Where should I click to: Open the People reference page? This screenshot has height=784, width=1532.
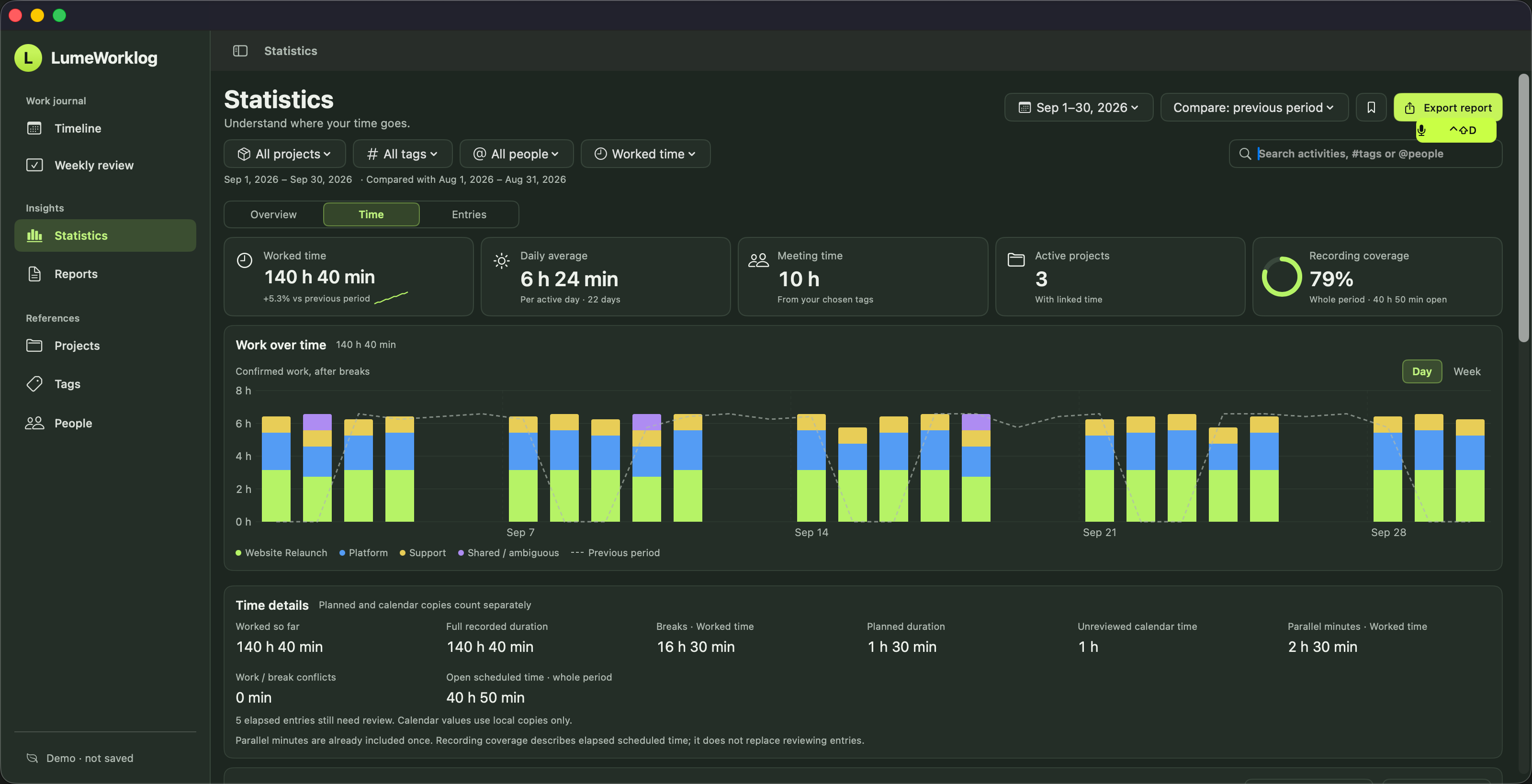tap(105, 423)
